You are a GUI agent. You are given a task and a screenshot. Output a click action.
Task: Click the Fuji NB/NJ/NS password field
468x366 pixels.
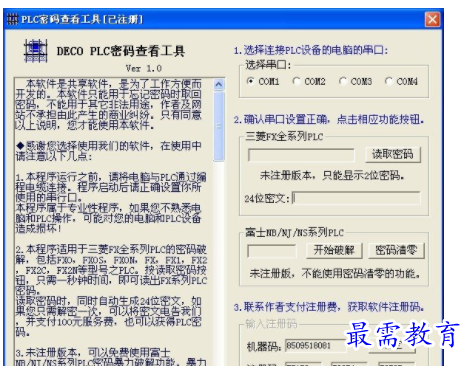coord(272,251)
